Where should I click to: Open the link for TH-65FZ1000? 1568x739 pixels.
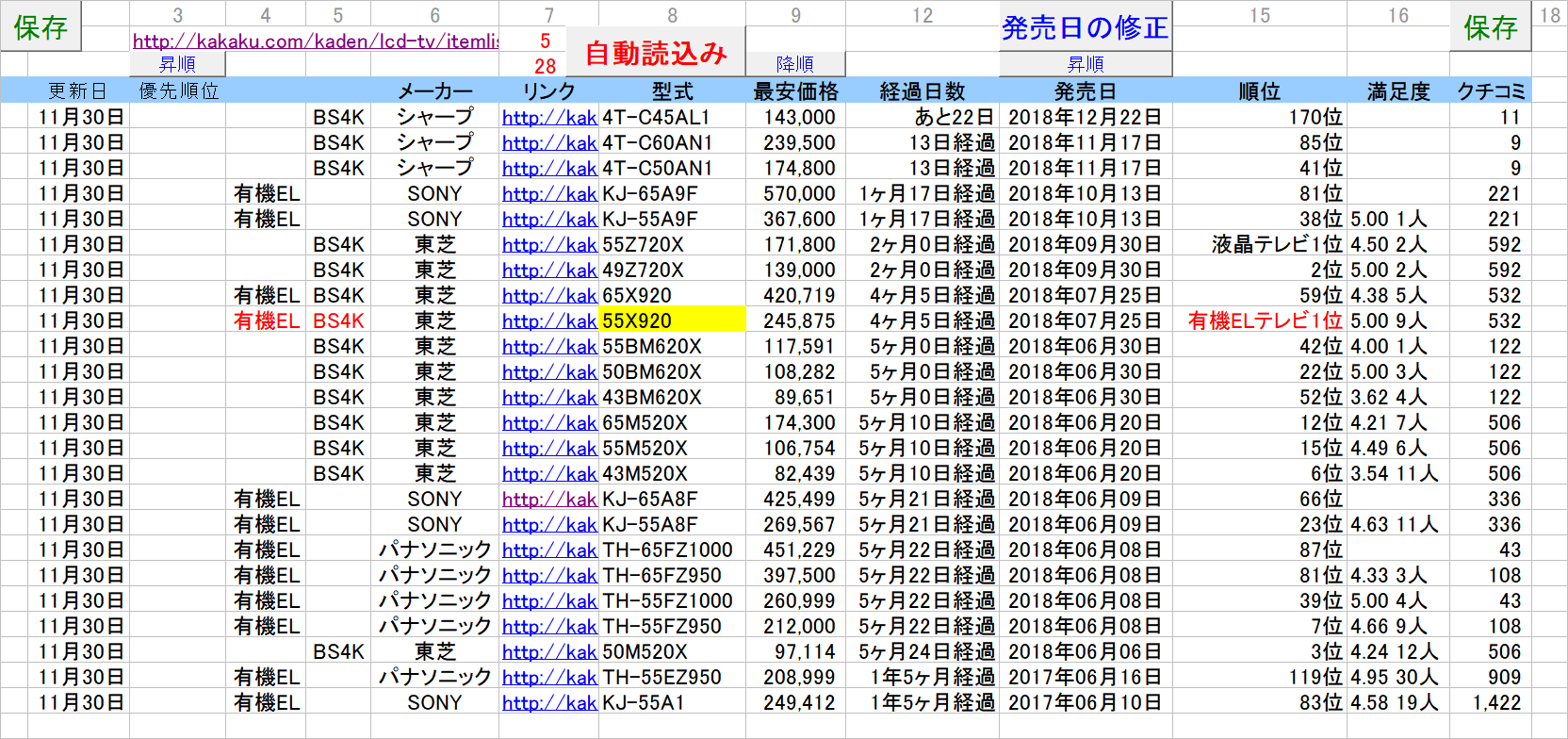coord(549,550)
